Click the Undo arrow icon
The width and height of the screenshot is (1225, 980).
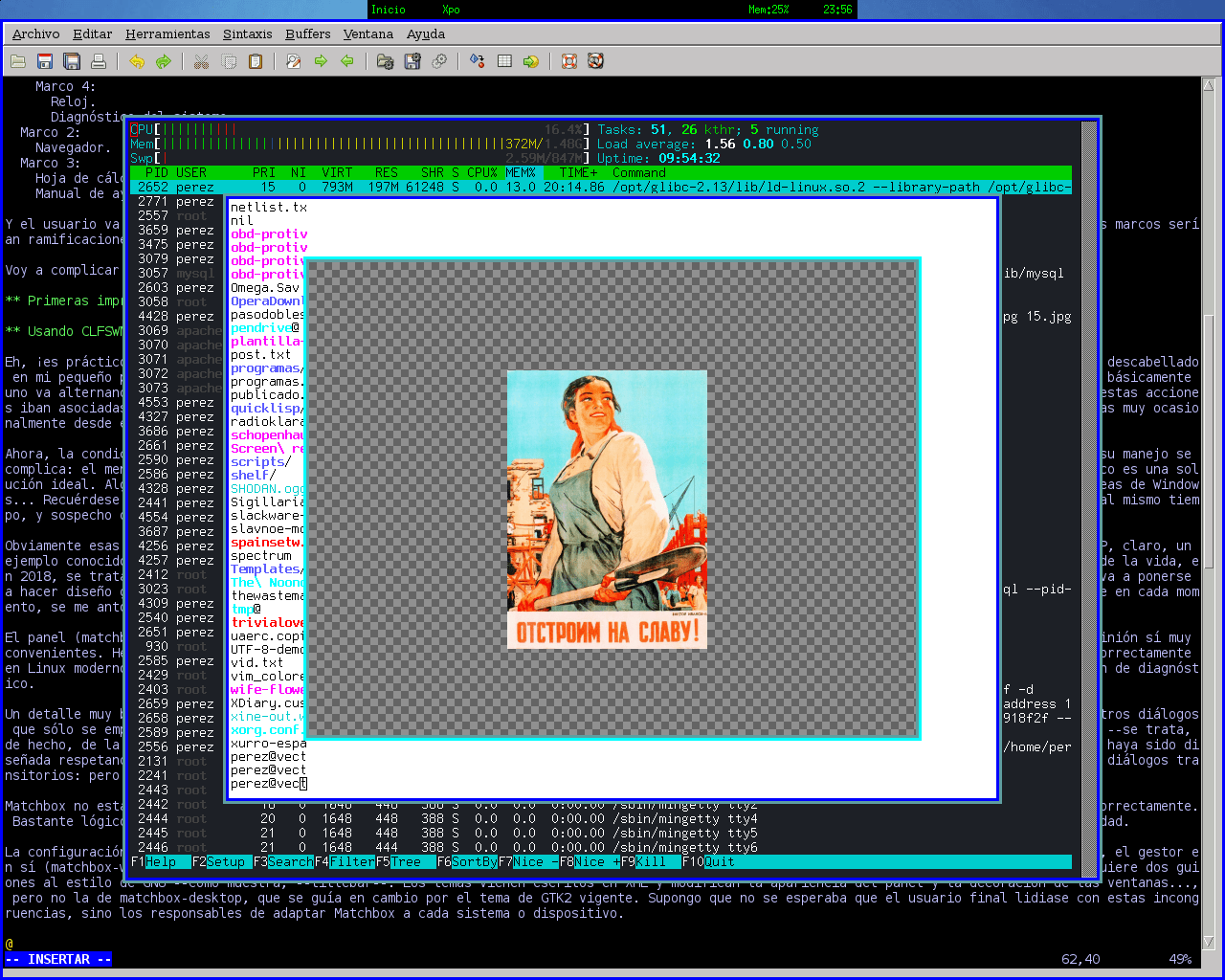coord(137,61)
